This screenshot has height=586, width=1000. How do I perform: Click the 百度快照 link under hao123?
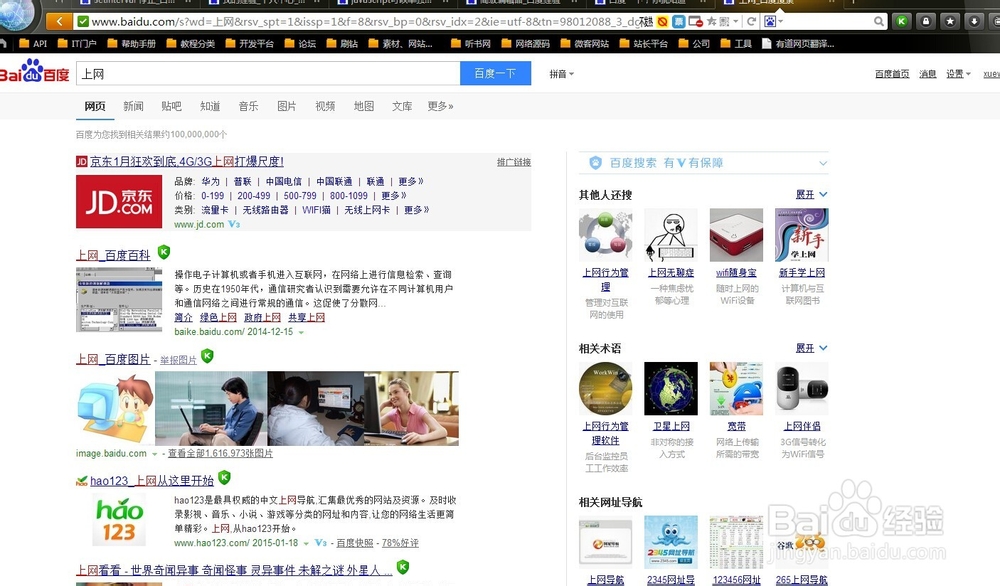click(x=355, y=543)
